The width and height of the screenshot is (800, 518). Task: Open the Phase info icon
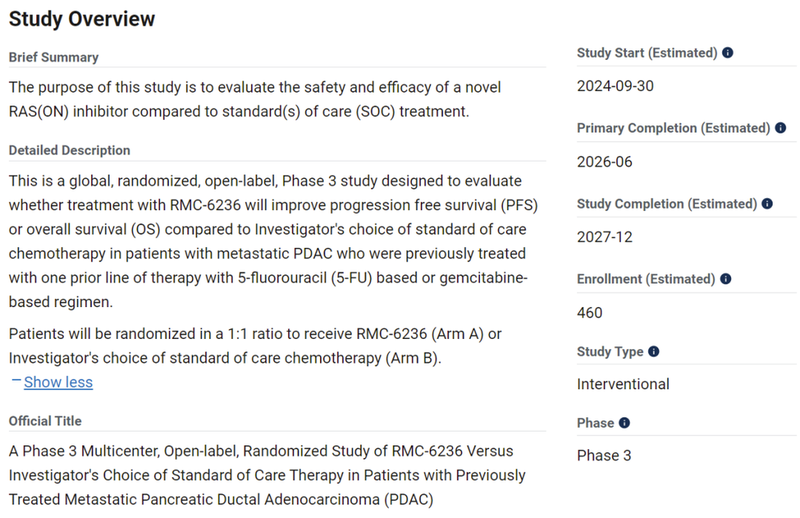624,424
